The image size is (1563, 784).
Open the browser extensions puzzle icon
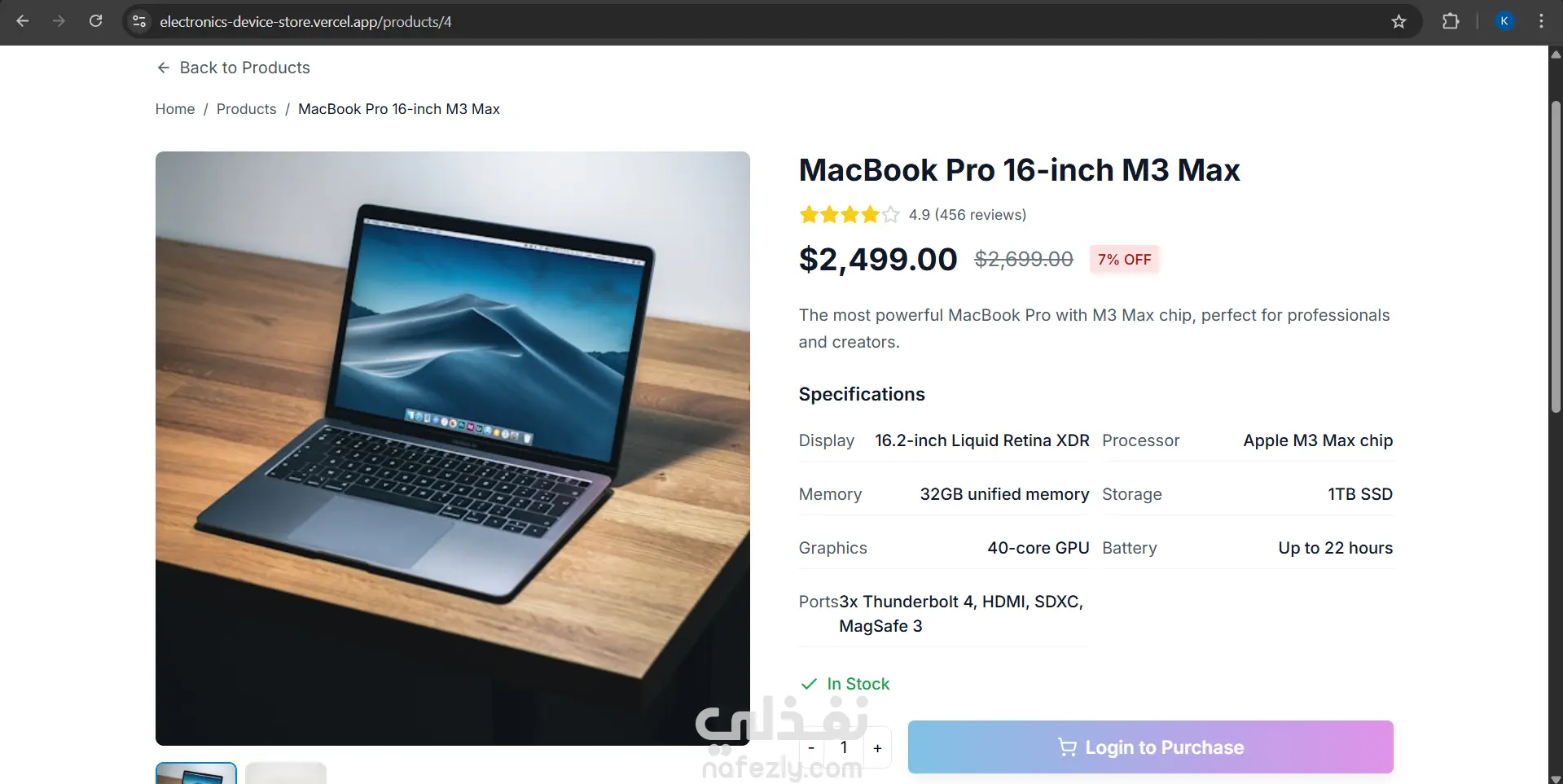1451,21
